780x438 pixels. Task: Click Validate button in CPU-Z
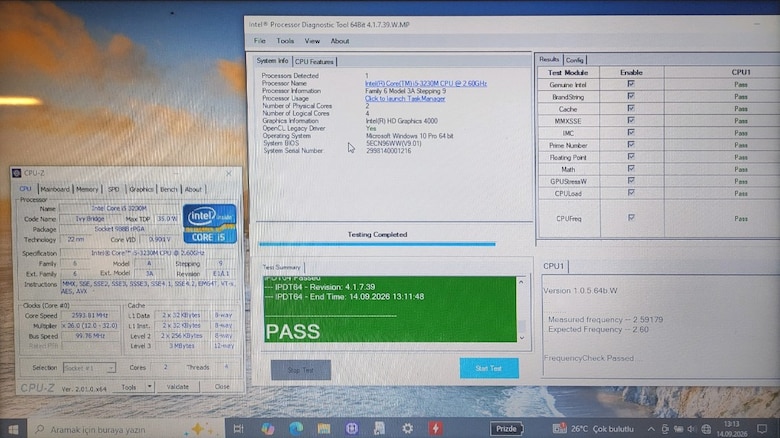(x=178, y=387)
